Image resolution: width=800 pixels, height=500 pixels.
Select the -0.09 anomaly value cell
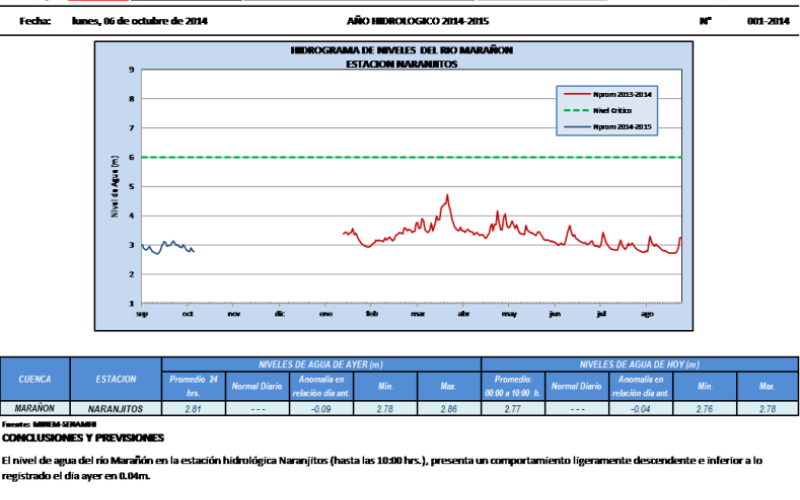[x=321, y=408]
